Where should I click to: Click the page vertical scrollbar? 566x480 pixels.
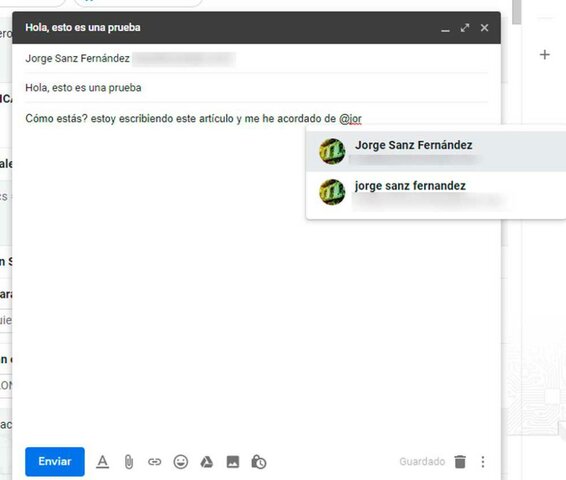pos(517,12)
